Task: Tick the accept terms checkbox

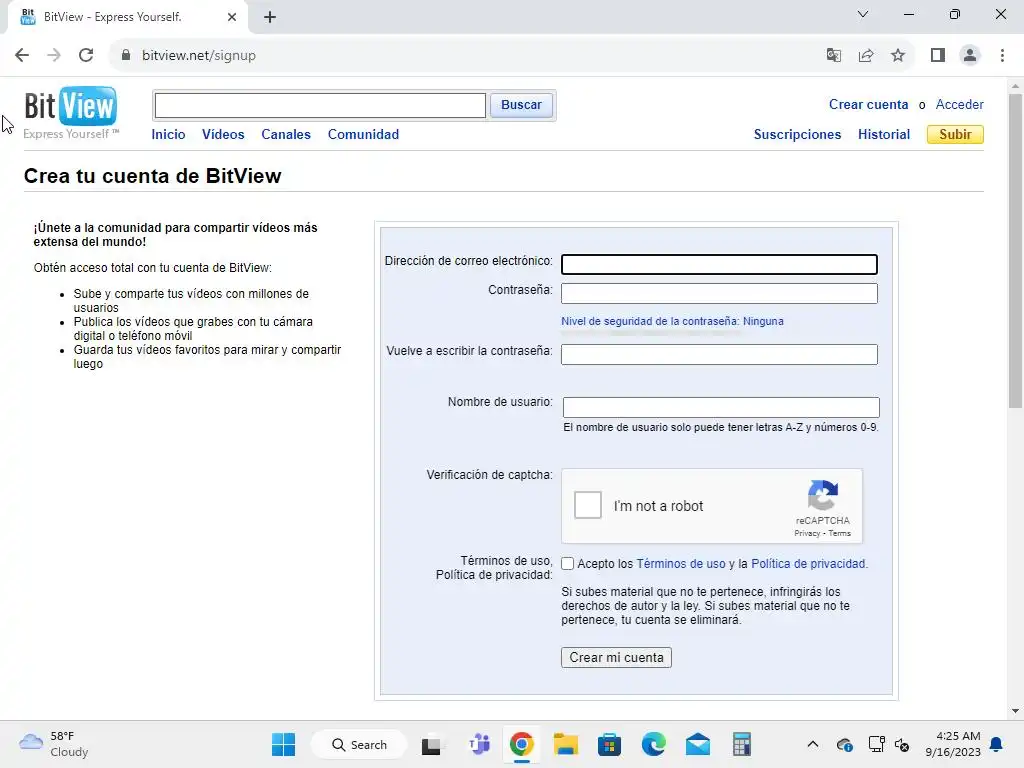Action: [568, 564]
